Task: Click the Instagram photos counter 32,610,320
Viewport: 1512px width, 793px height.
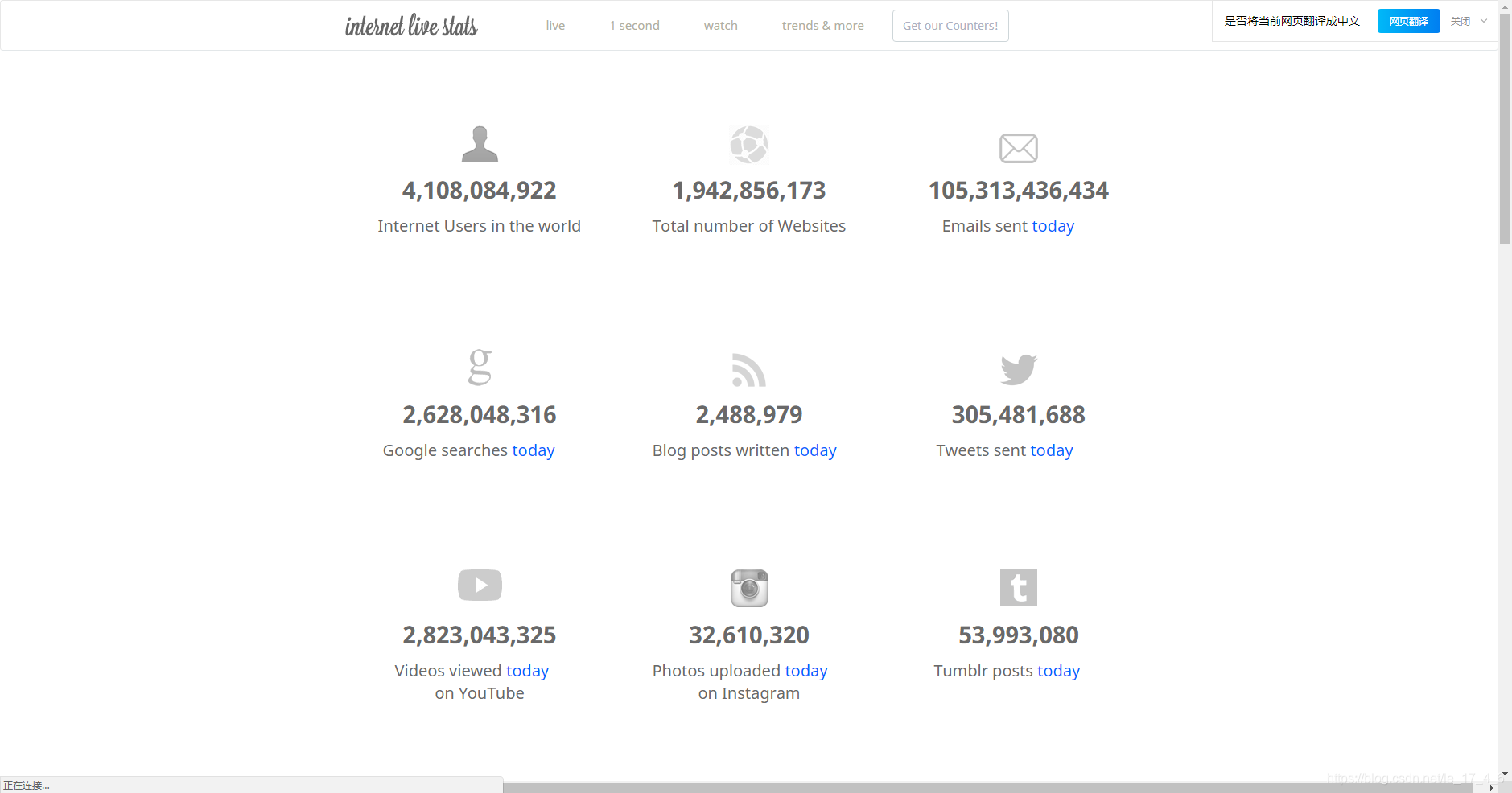Action: (749, 635)
